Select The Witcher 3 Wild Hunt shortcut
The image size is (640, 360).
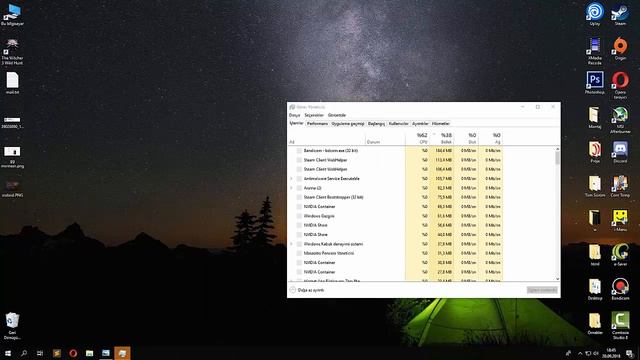(x=12, y=51)
